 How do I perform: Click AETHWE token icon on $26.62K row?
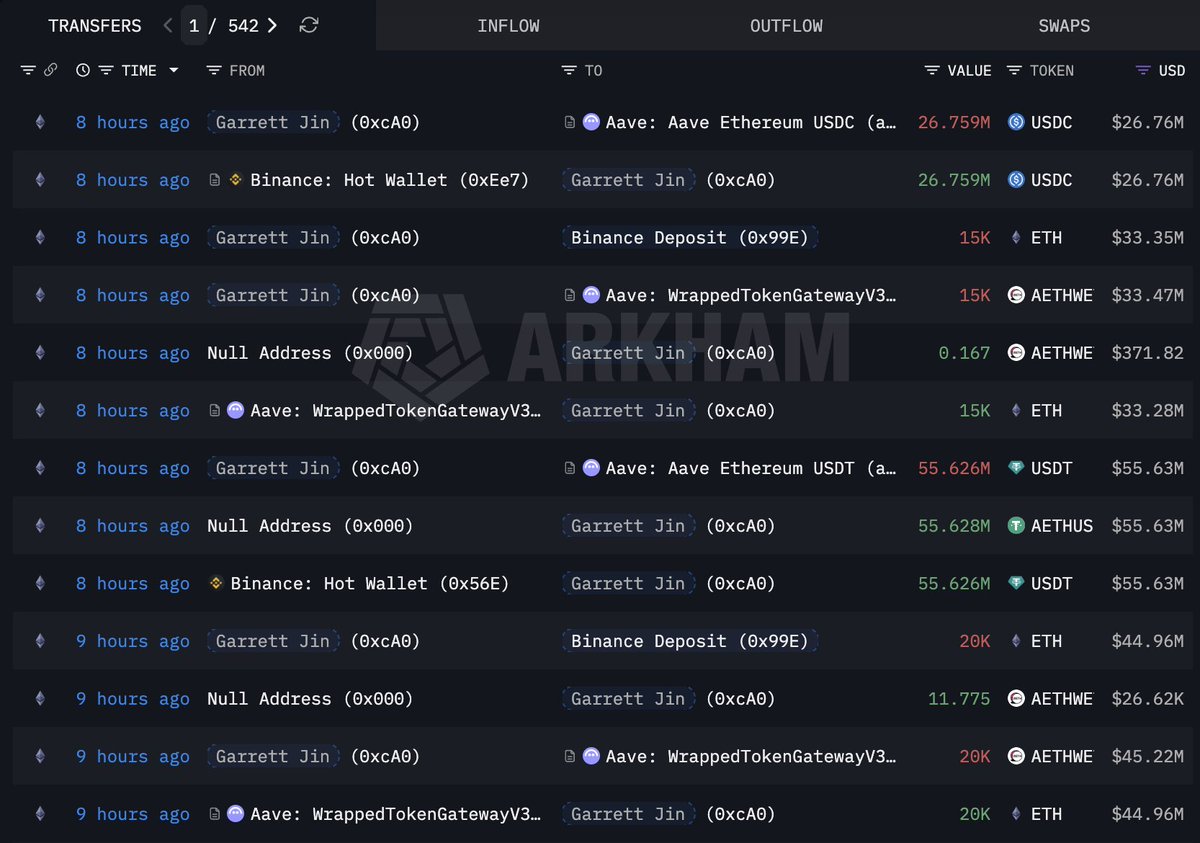coord(1016,699)
